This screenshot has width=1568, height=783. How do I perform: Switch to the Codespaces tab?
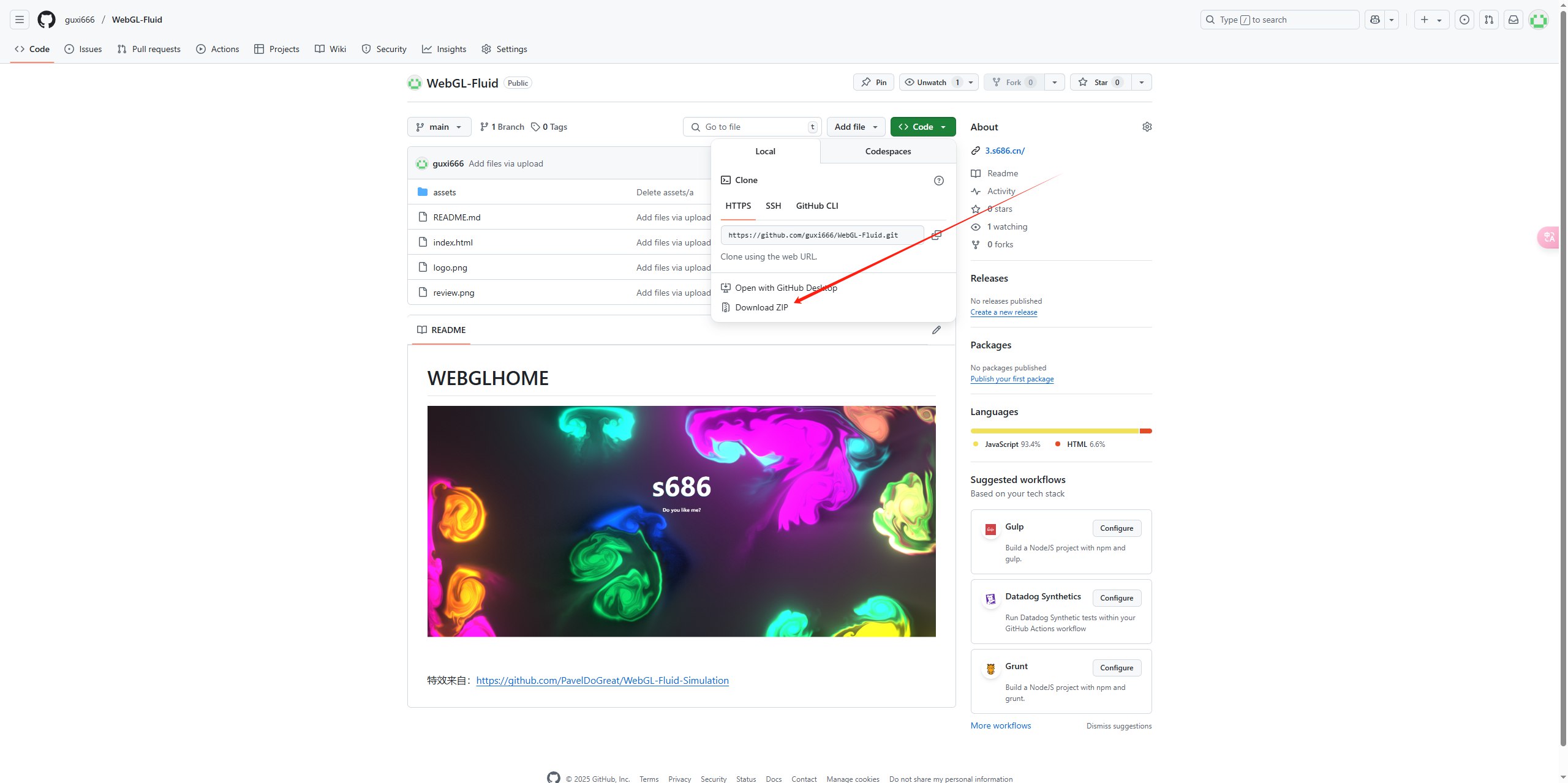pos(888,151)
